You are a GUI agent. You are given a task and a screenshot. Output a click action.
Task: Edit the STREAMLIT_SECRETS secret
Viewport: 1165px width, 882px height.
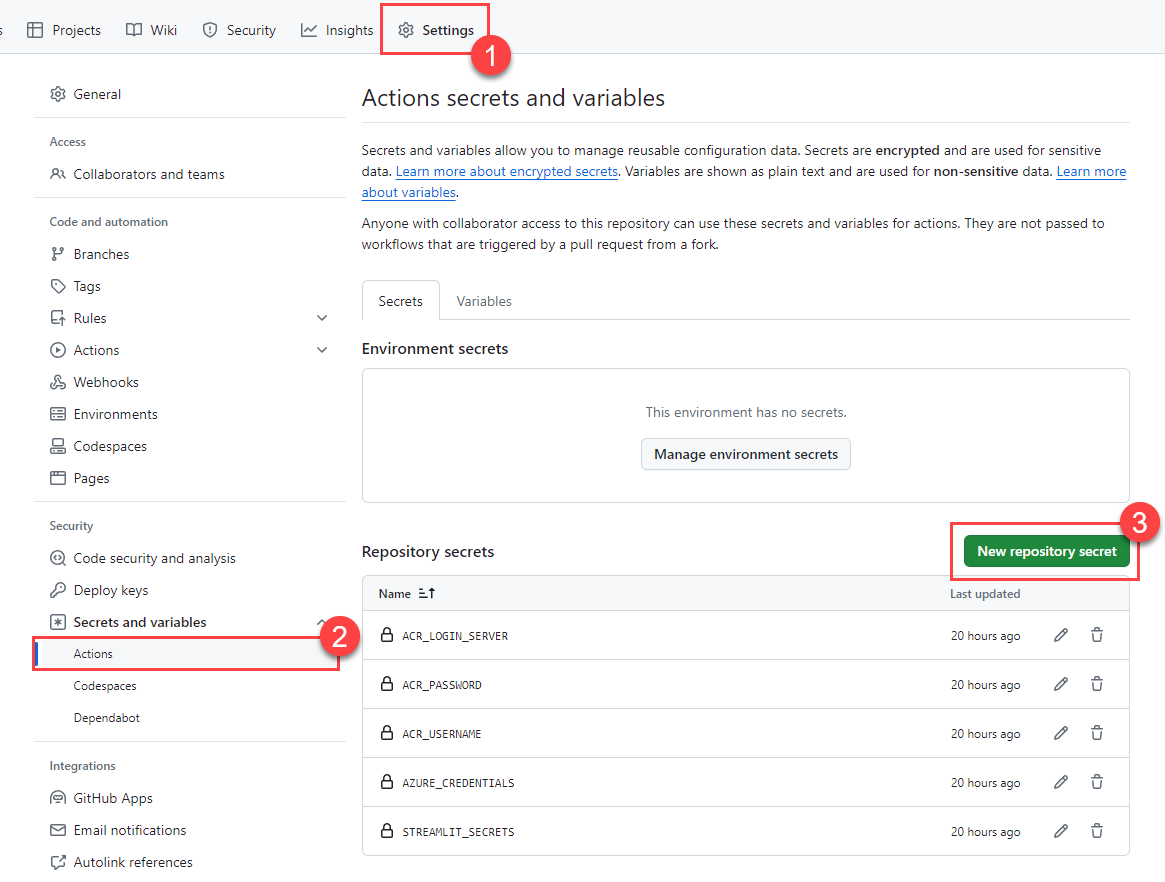(x=1060, y=831)
